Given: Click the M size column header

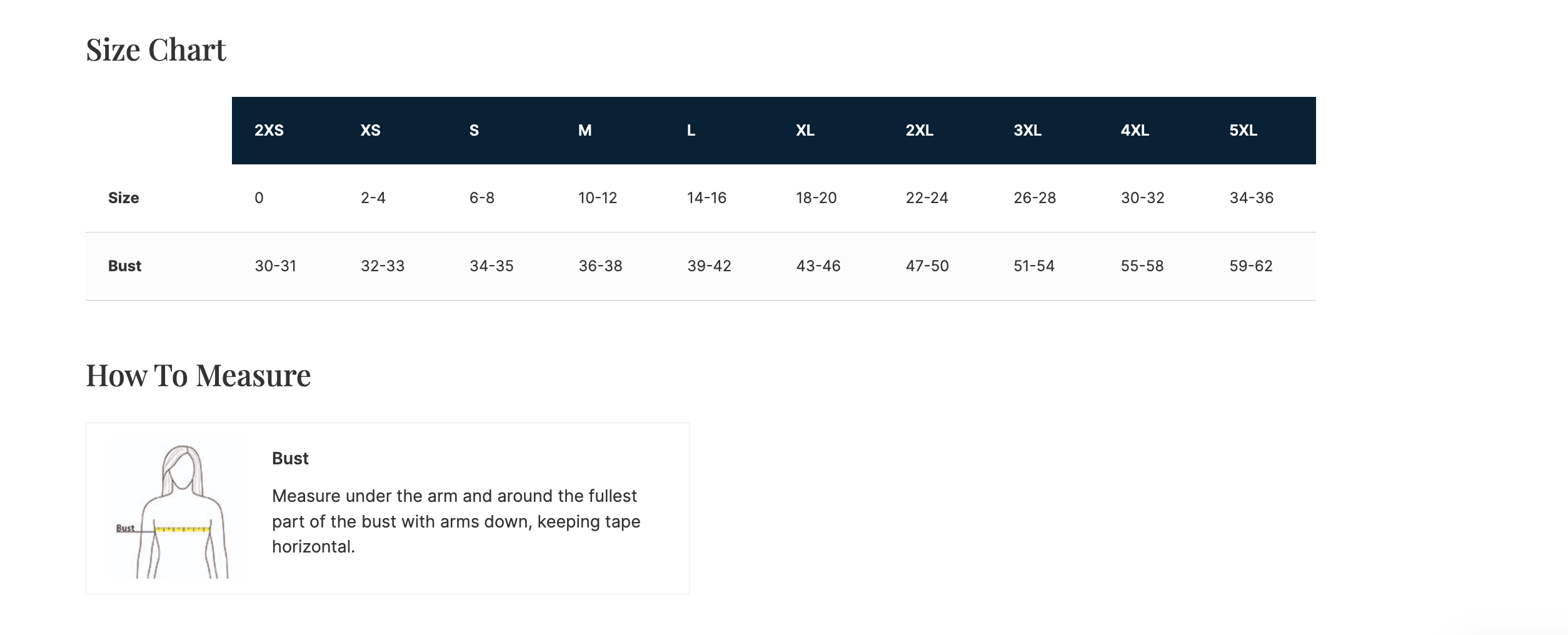Looking at the screenshot, I should [585, 131].
